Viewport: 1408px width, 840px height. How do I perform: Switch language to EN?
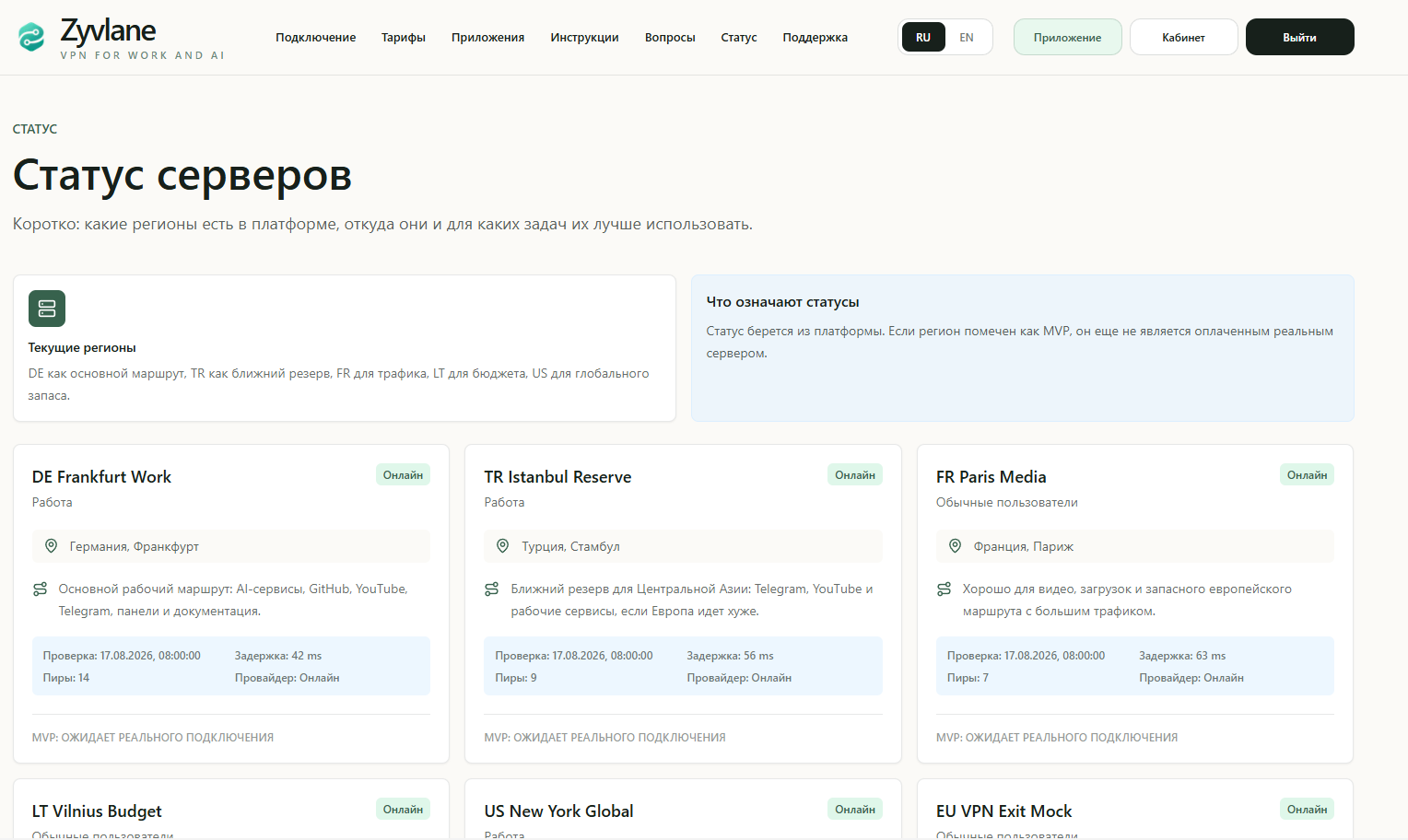(967, 38)
